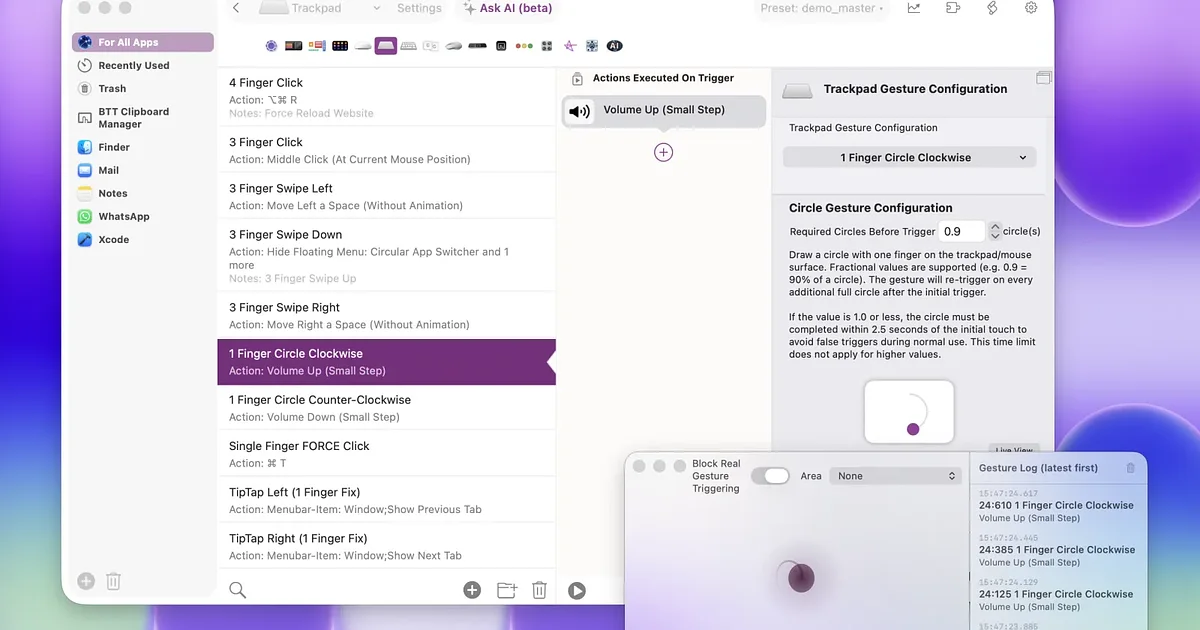
Task: Open the Settings tab
Action: [x=419, y=8]
